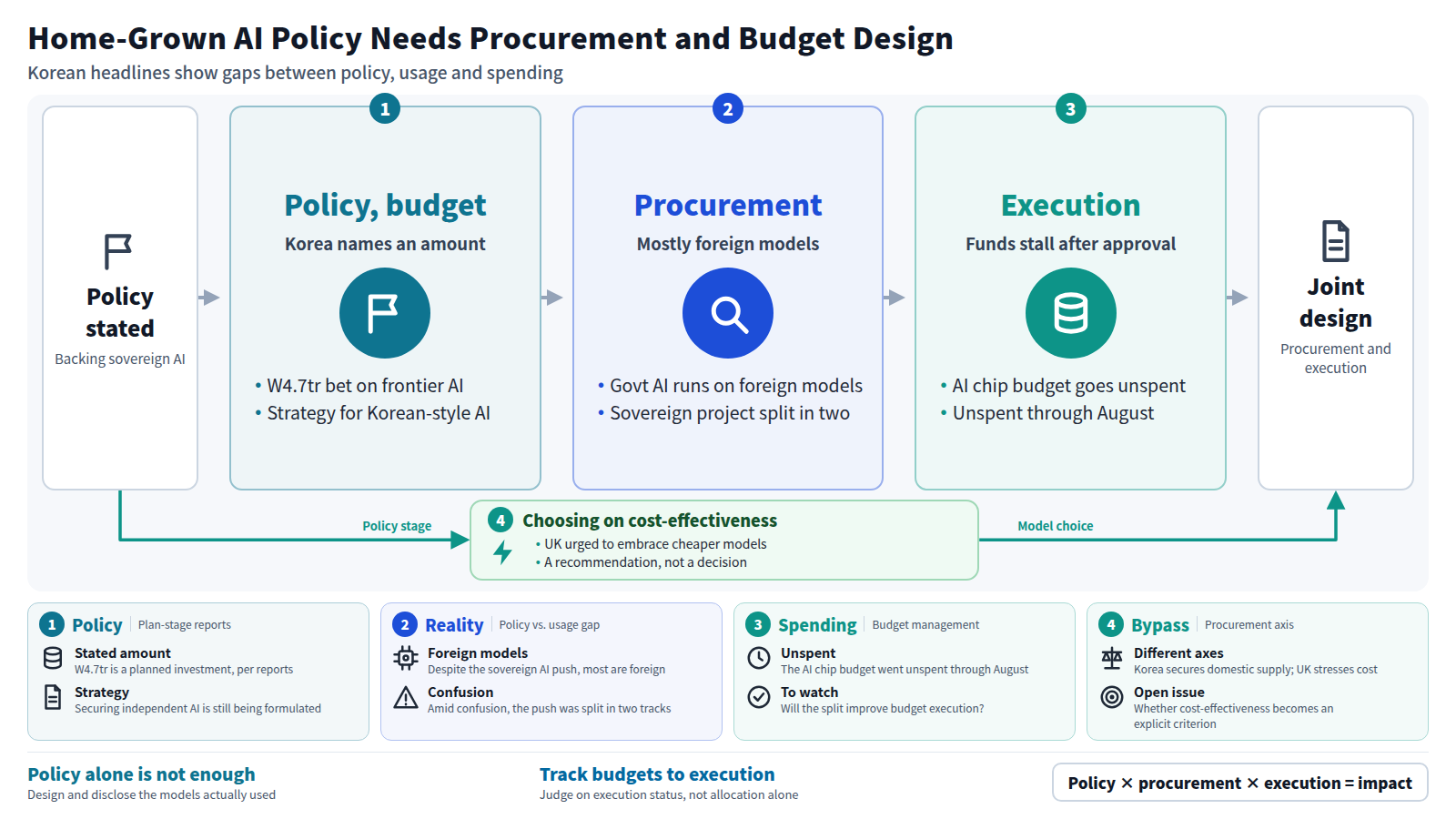Click the Bypass card heading
The width and height of the screenshot is (1456, 819).
click(1160, 625)
